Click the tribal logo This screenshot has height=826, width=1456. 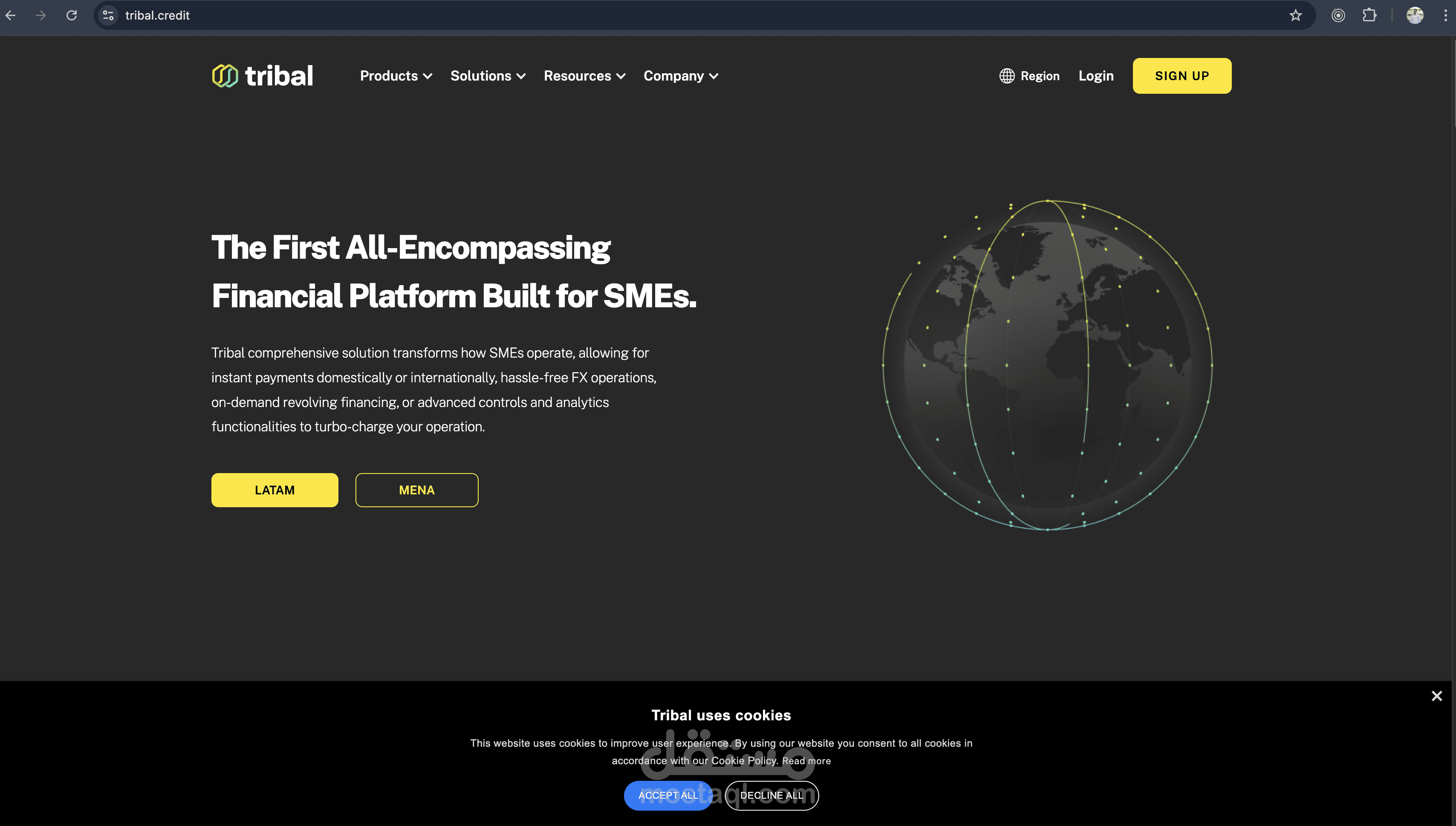point(262,75)
